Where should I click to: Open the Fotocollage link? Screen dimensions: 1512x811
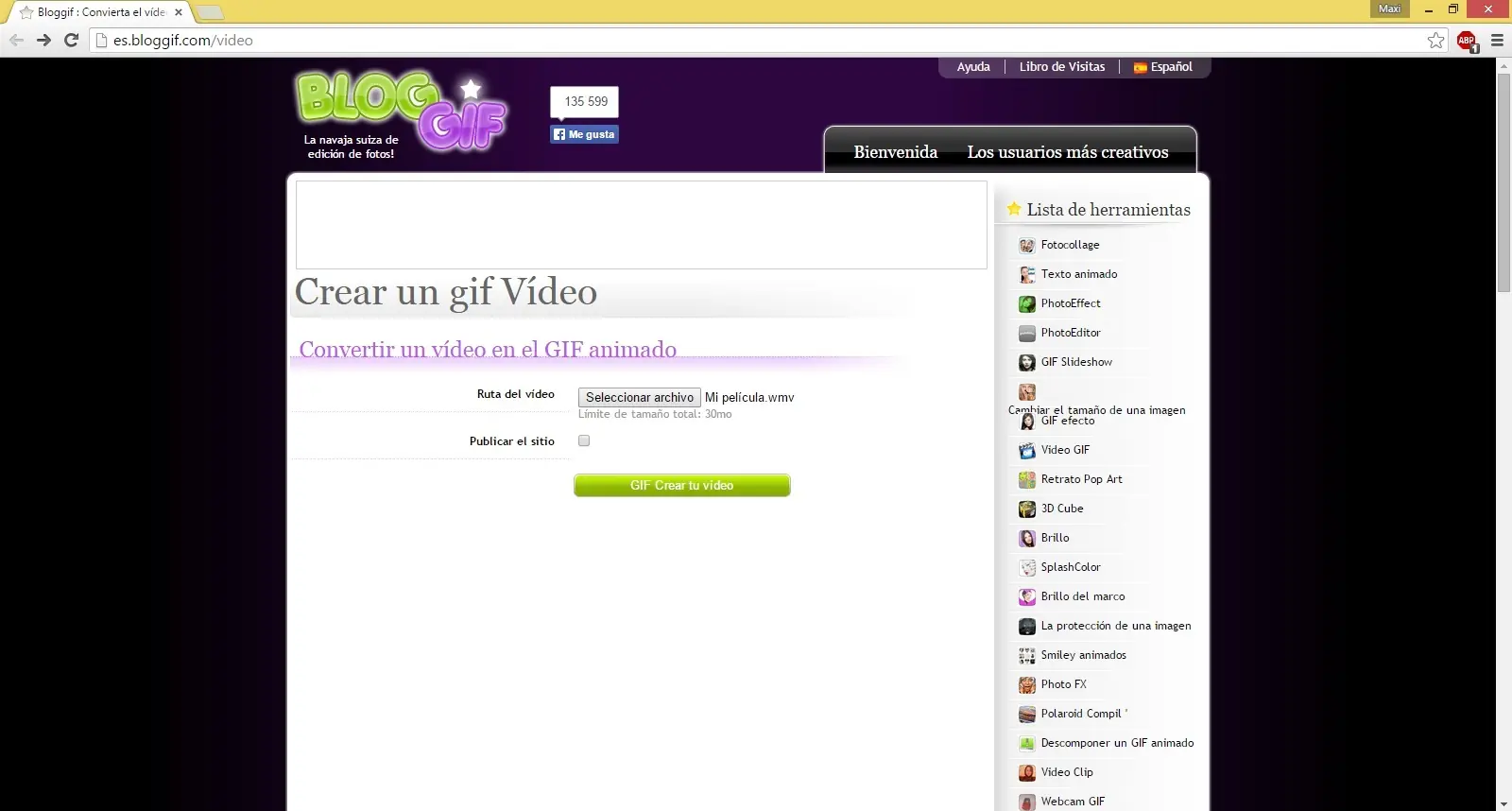(x=1070, y=245)
